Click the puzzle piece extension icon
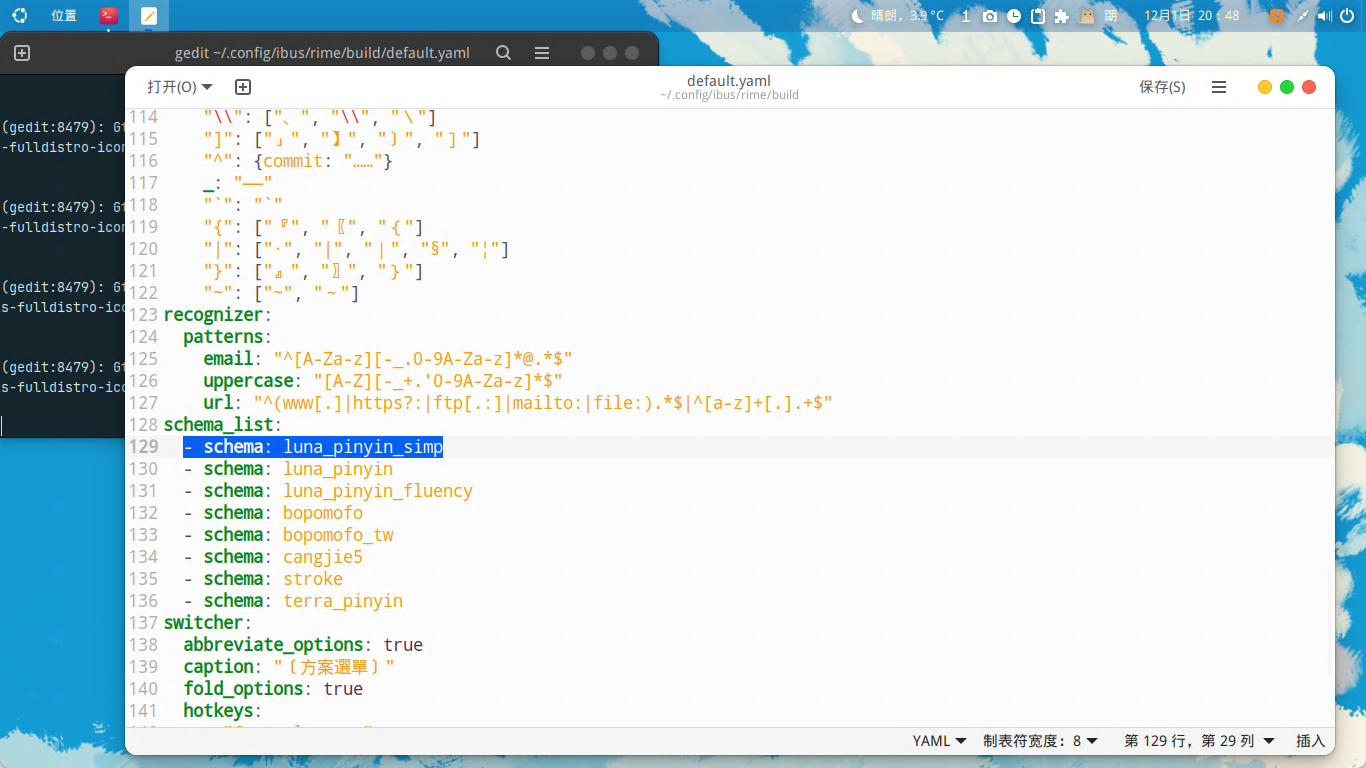1366x768 pixels. coord(1062,15)
